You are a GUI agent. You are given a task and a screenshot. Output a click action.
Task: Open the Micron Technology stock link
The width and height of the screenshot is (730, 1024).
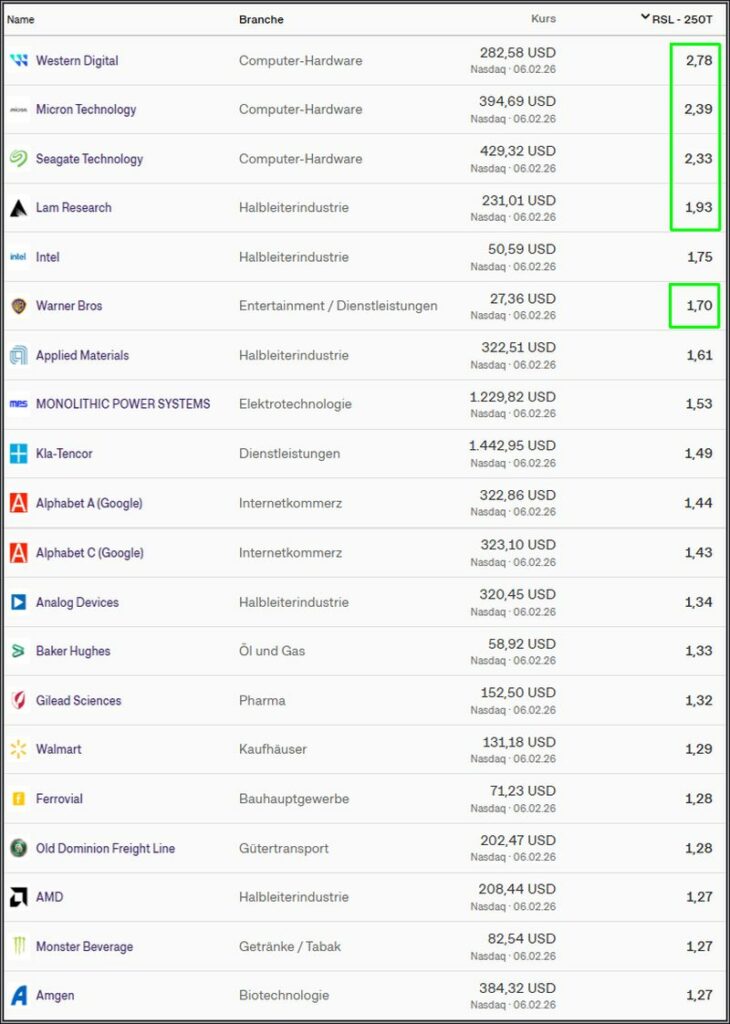click(x=86, y=110)
